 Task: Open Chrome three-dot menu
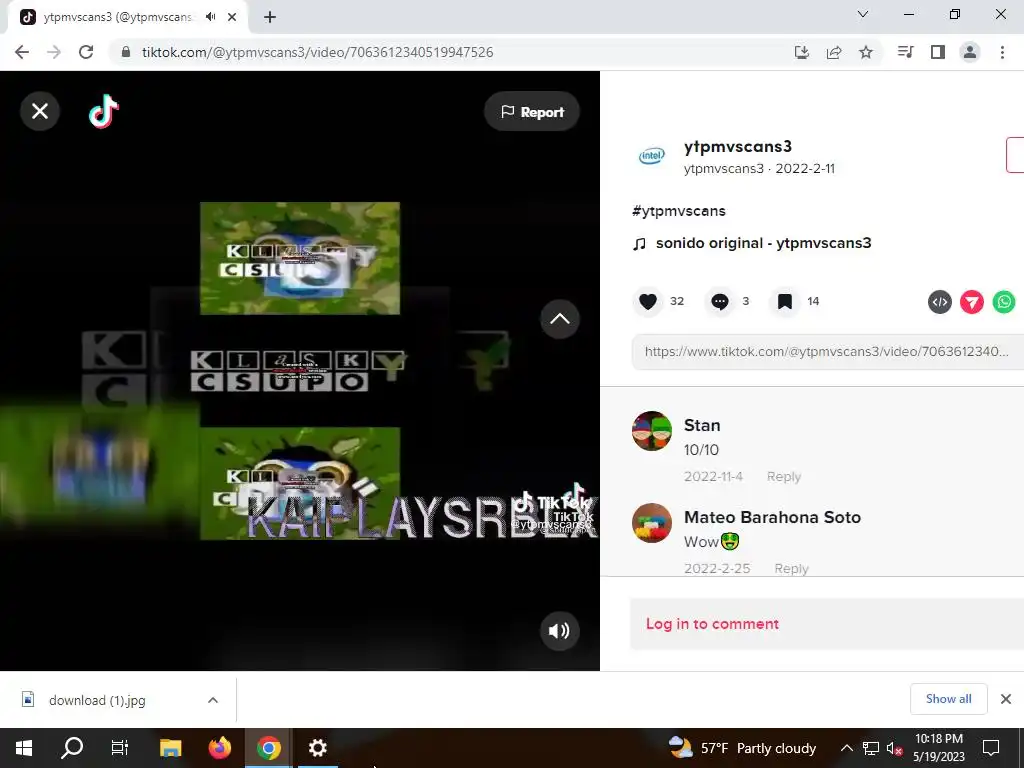click(x=1002, y=52)
